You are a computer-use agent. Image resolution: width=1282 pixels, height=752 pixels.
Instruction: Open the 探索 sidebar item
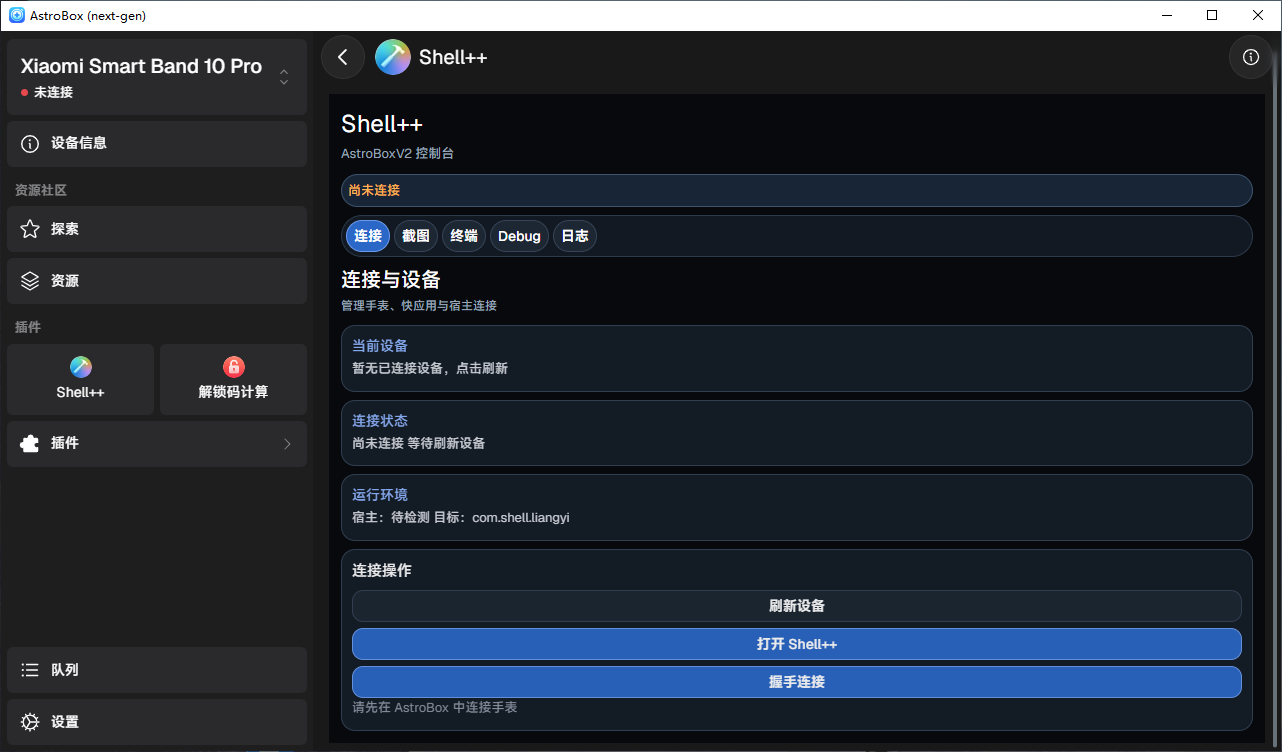click(157, 229)
